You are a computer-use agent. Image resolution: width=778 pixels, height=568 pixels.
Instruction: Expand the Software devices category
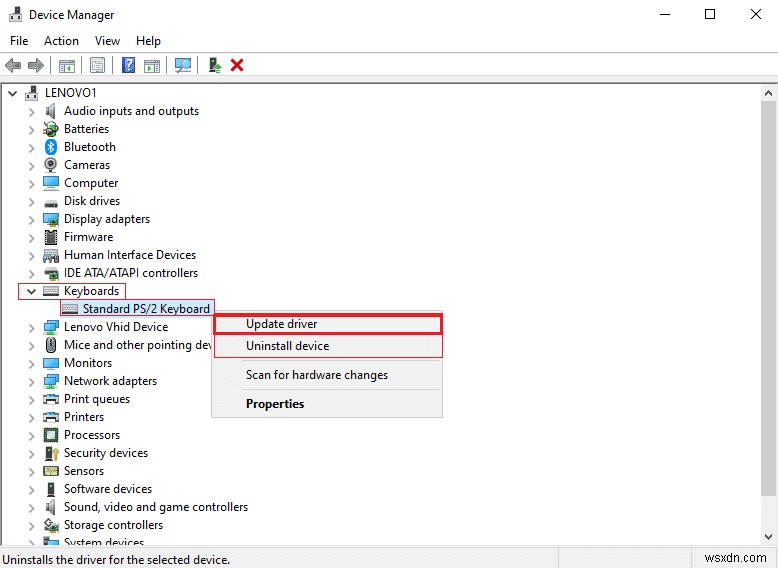pyautogui.click(x=32, y=490)
